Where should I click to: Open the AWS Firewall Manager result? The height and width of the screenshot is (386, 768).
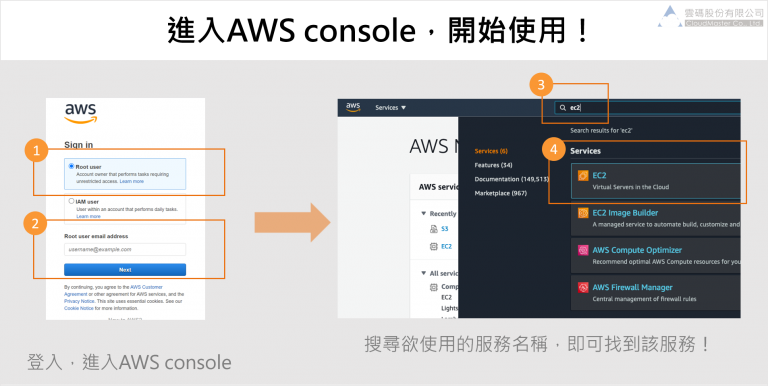pos(655,292)
